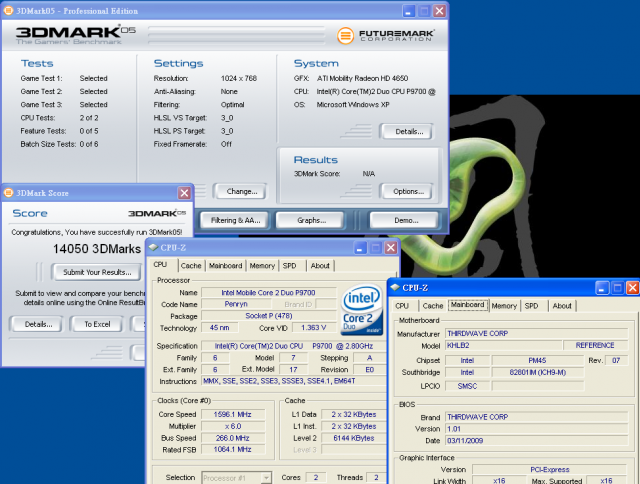Viewport: 640px width, 484px height.
Task: Open the Graphs... button
Action: click(311, 220)
